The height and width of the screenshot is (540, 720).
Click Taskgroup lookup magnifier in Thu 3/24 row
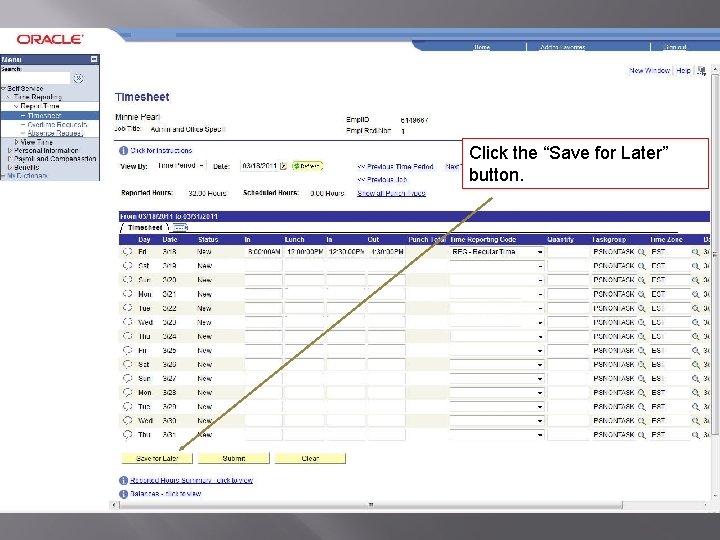(641, 336)
